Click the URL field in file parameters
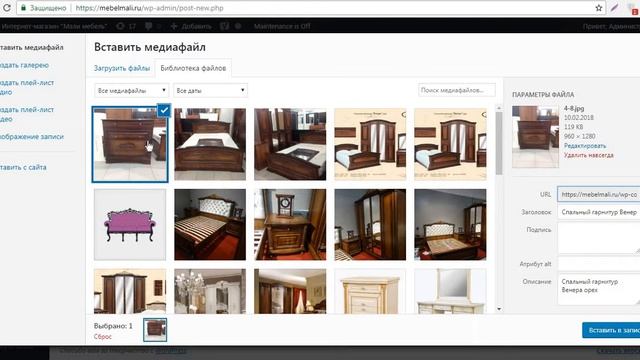 (599, 194)
